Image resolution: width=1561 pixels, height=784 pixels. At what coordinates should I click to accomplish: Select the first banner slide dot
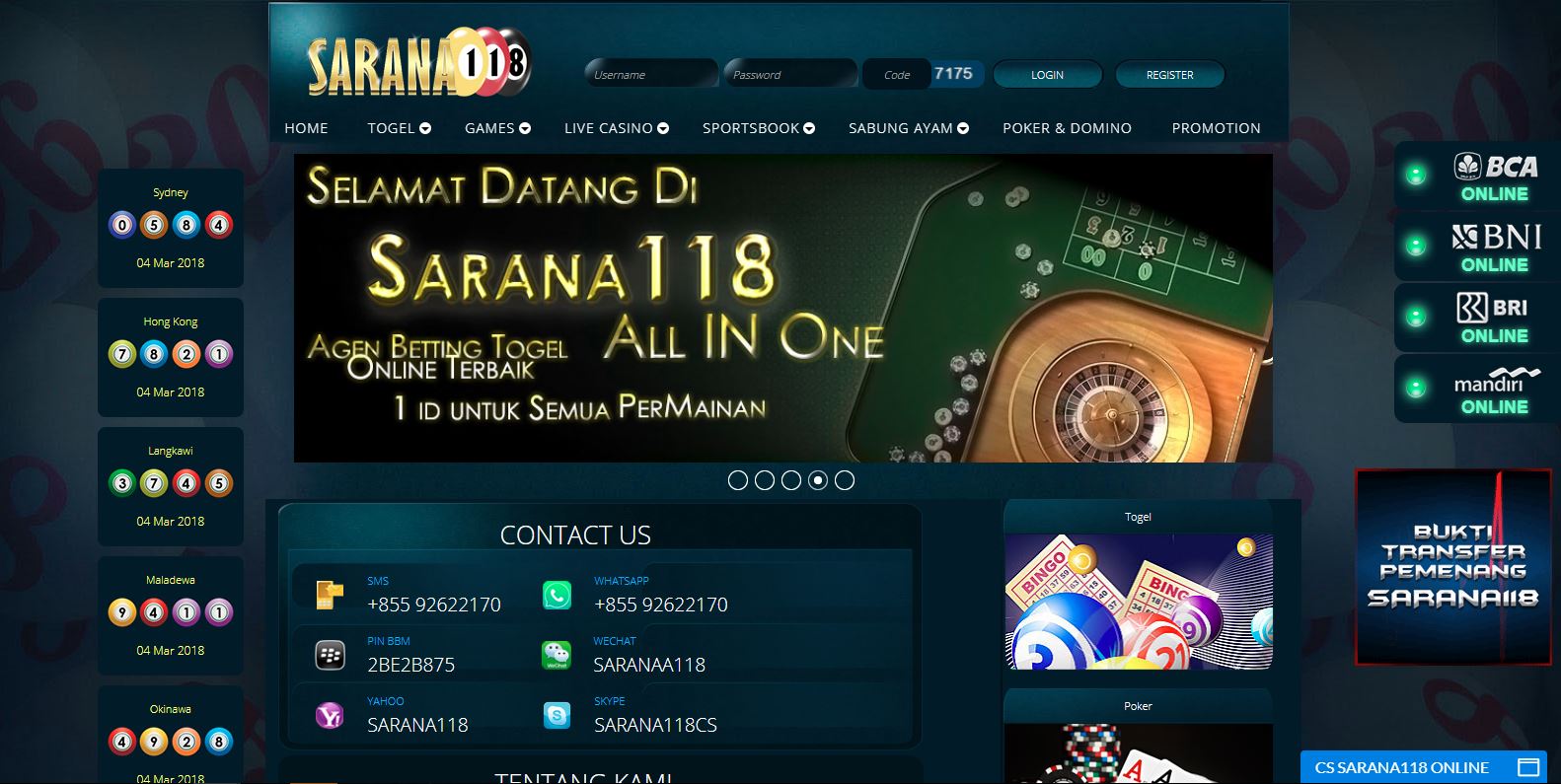click(738, 480)
